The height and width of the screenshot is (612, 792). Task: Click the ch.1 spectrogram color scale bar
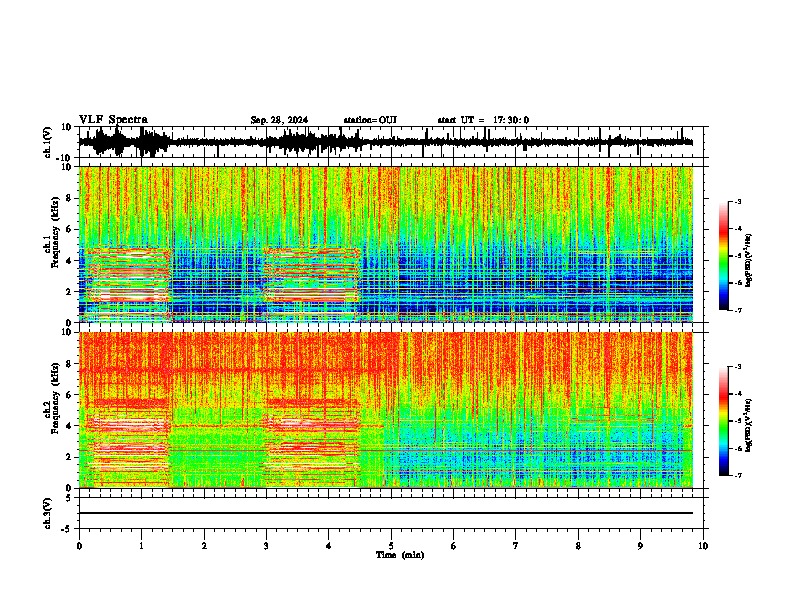pos(723,256)
